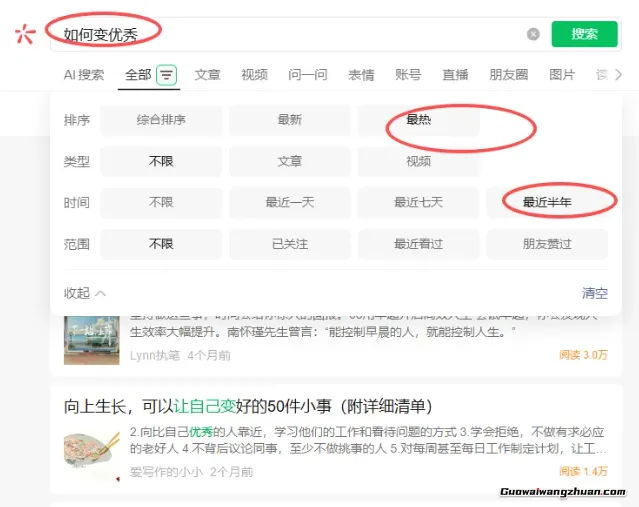
Task: Set 时间 filter to 不限
Action: click(x=161, y=203)
